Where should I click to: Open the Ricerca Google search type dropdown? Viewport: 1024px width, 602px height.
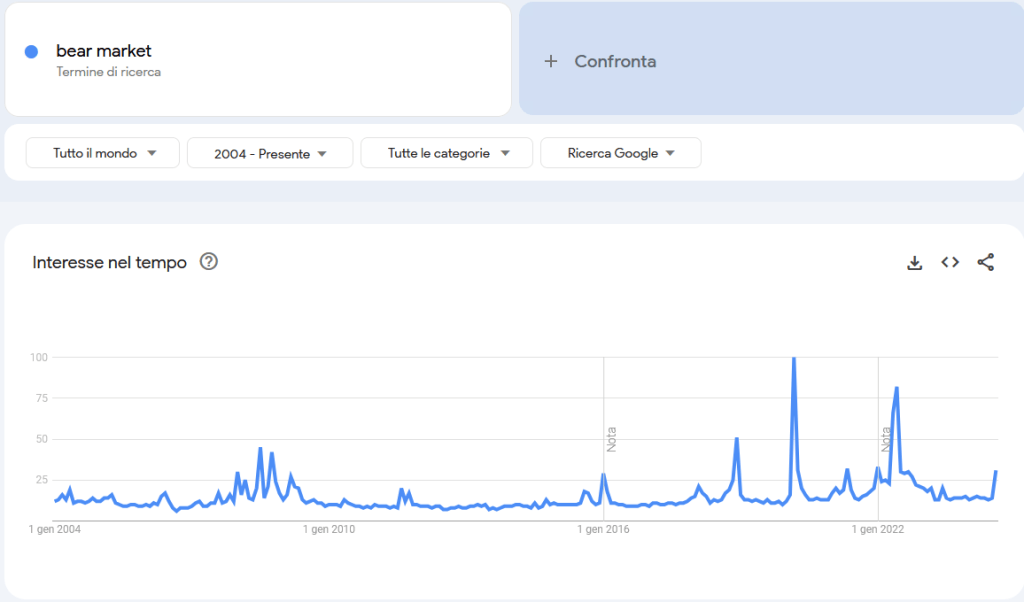click(x=620, y=153)
